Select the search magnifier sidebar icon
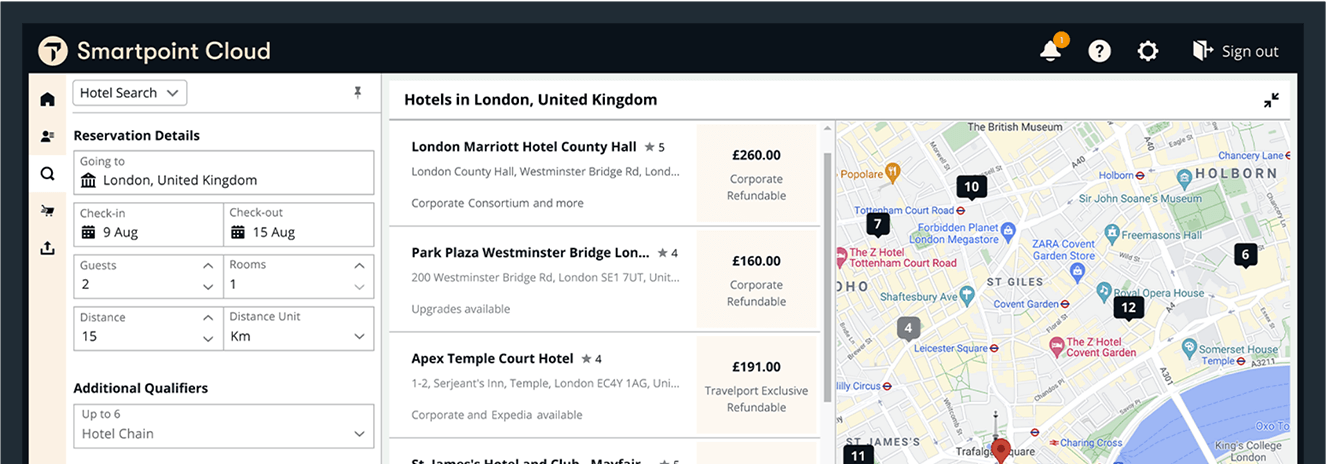The height and width of the screenshot is (464, 1326). click(x=47, y=174)
